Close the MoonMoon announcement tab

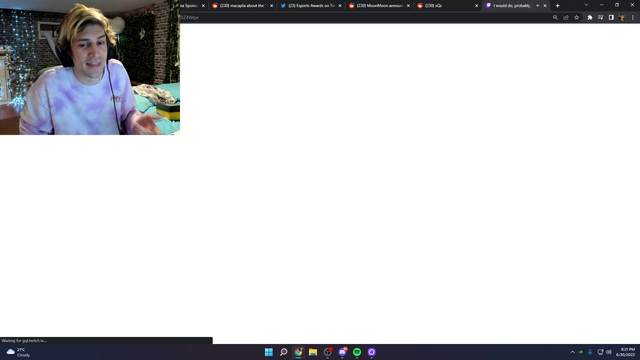(x=408, y=6)
